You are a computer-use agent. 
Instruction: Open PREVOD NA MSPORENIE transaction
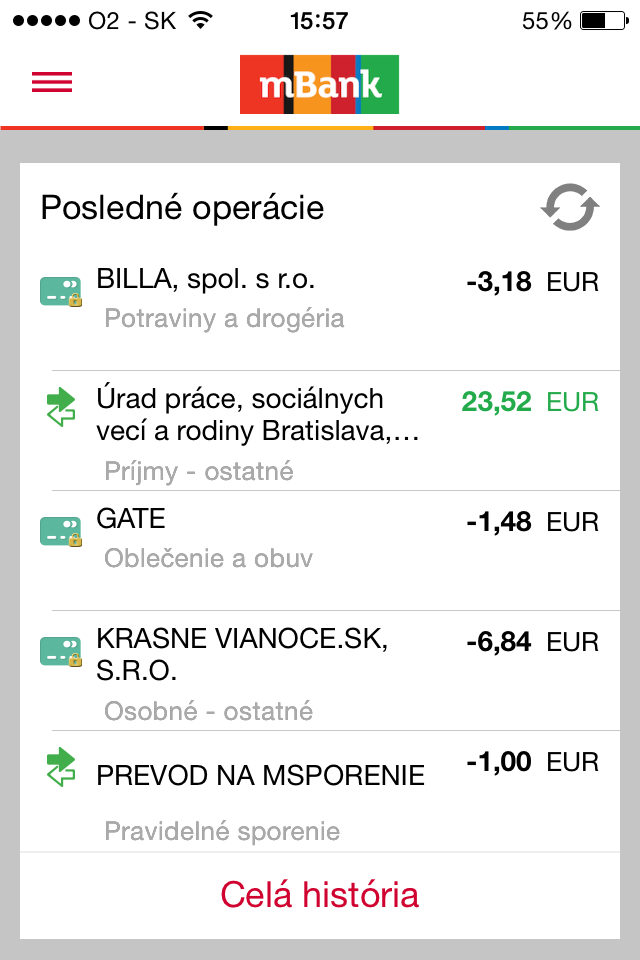coord(260,775)
